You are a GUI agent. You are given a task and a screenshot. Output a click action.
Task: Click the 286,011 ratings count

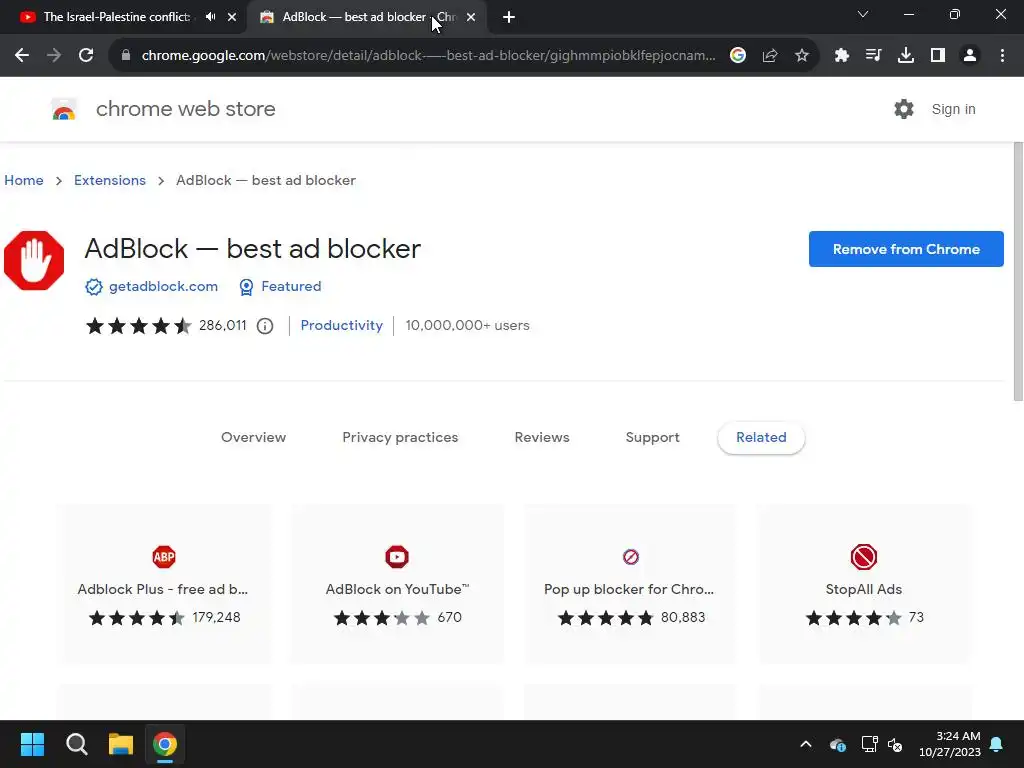(223, 325)
